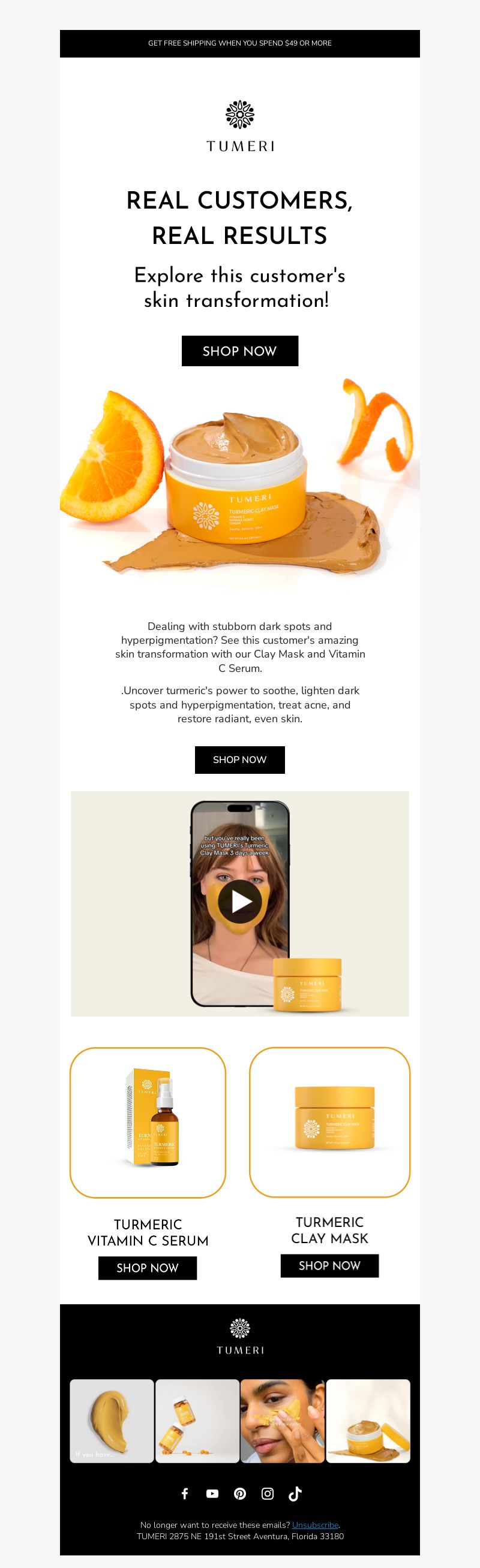Viewport: 480px width, 1568px height.
Task: Click SHOP NOW below the headline
Action: coord(240,351)
